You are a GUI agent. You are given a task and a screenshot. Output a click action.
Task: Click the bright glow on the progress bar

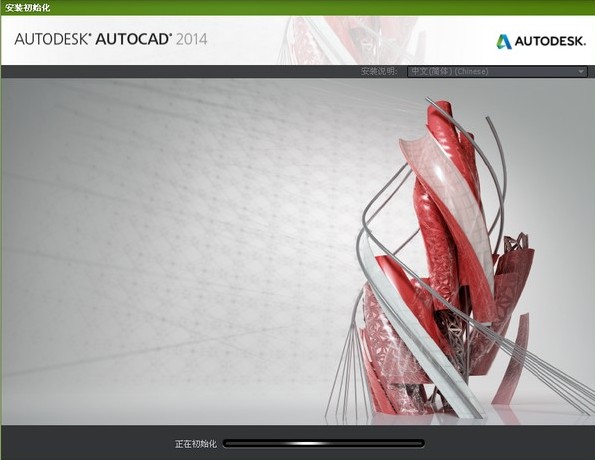coord(304,443)
